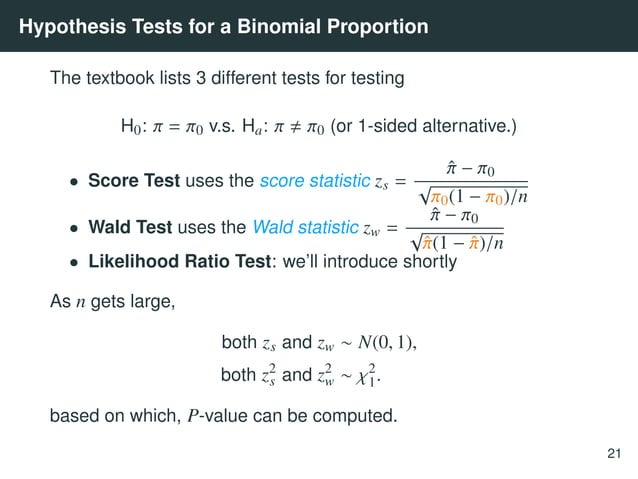Click the third bullet before Likelihood Ratio Test
The image size is (638, 479).
click(x=74, y=263)
